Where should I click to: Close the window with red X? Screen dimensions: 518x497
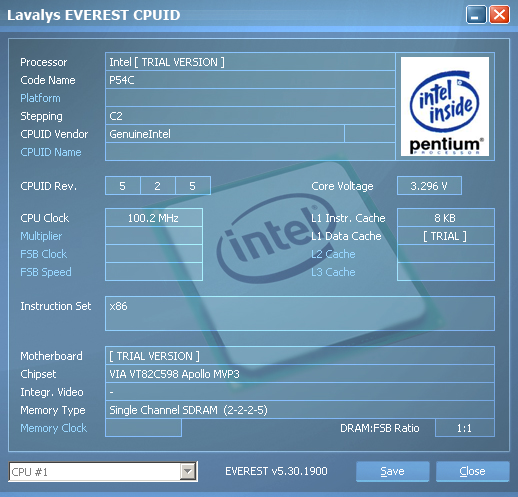pyautogui.click(x=499, y=15)
